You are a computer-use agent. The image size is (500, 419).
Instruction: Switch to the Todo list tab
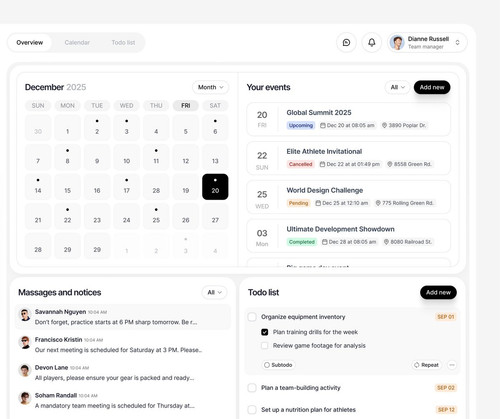pos(123,43)
